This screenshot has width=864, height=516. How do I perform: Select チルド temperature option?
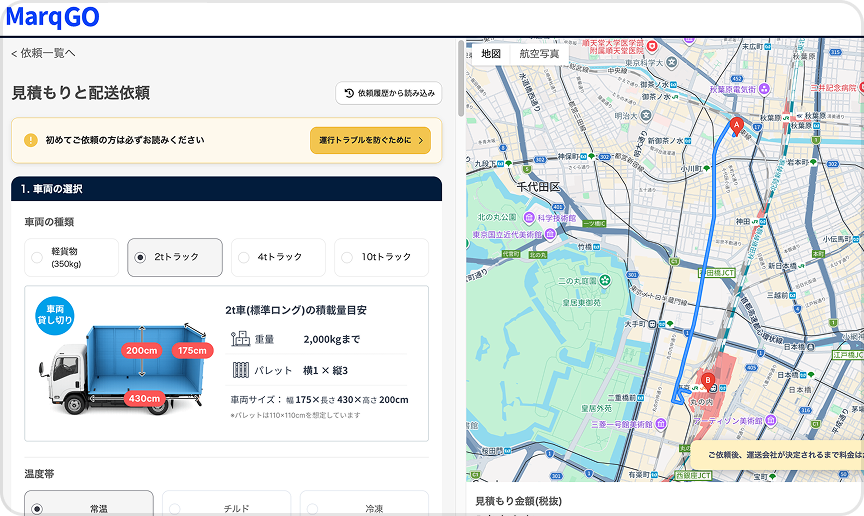pos(226,503)
